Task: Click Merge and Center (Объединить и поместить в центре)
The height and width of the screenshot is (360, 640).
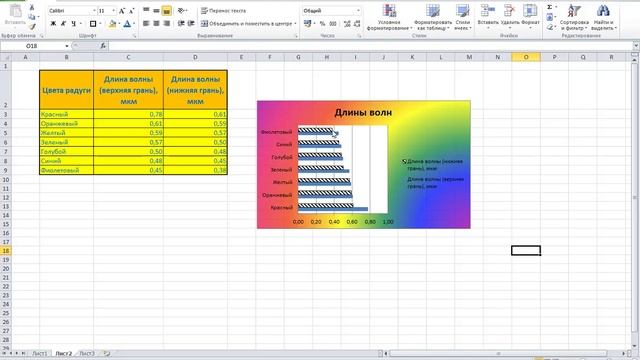Action: coord(249,24)
